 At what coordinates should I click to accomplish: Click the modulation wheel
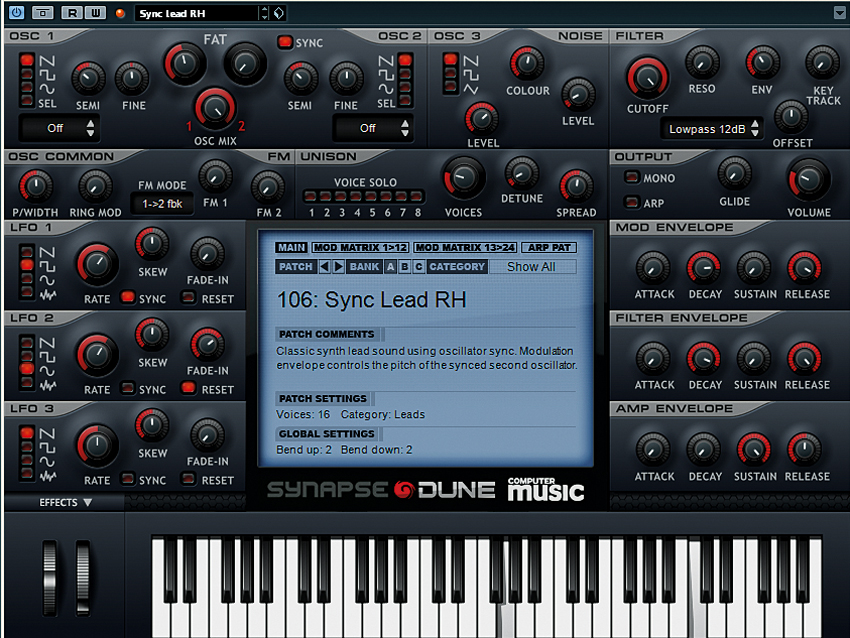pyautogui.click(x=83, y=576)
